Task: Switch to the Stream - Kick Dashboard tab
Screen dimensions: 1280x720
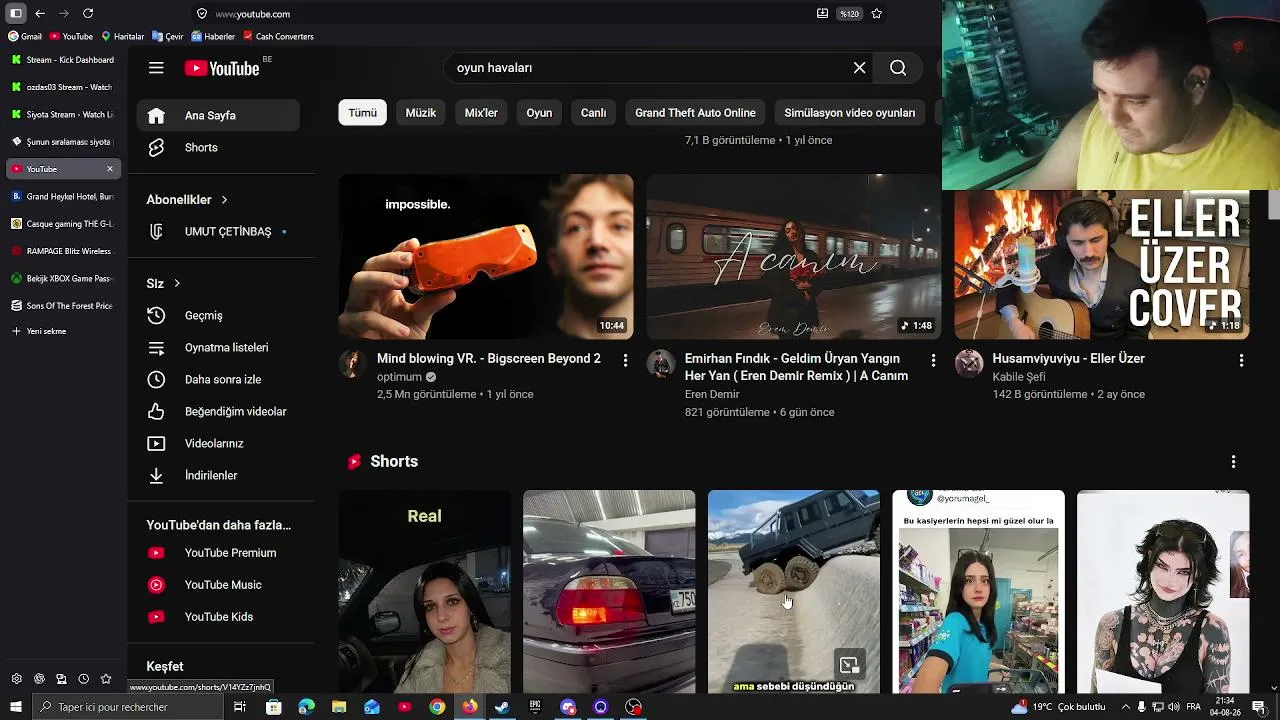Action: point(63,60)
